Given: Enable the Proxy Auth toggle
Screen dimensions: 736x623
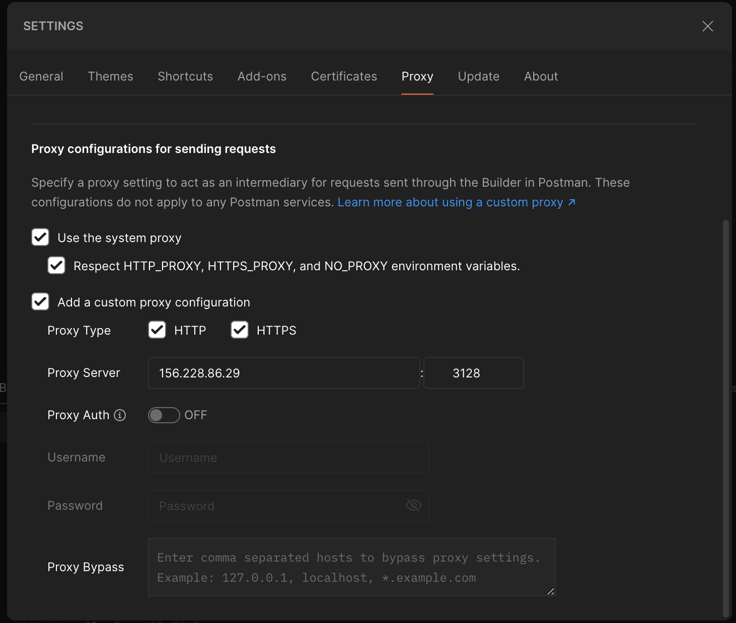Looking at the screenshot, I should click(x=164, y=415).
